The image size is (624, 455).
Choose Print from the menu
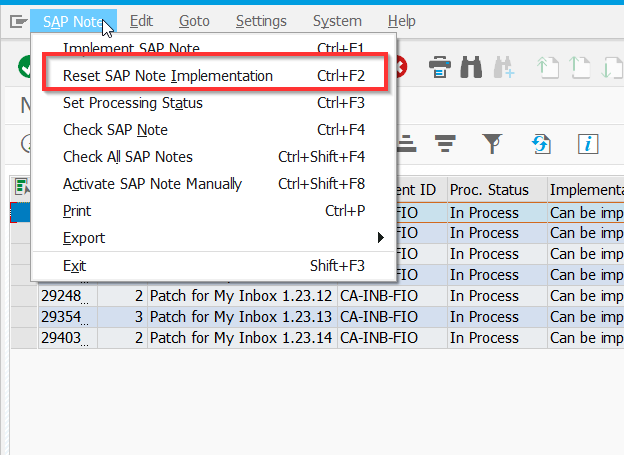214,211
